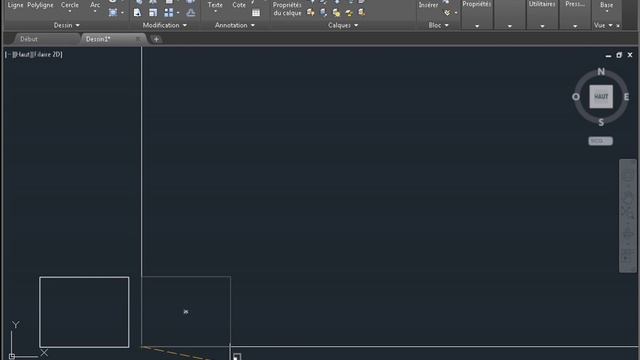Click the Insérer block tool
This screenshot has height=360, width=640.
pyautogui.click(x=428, y=5)
